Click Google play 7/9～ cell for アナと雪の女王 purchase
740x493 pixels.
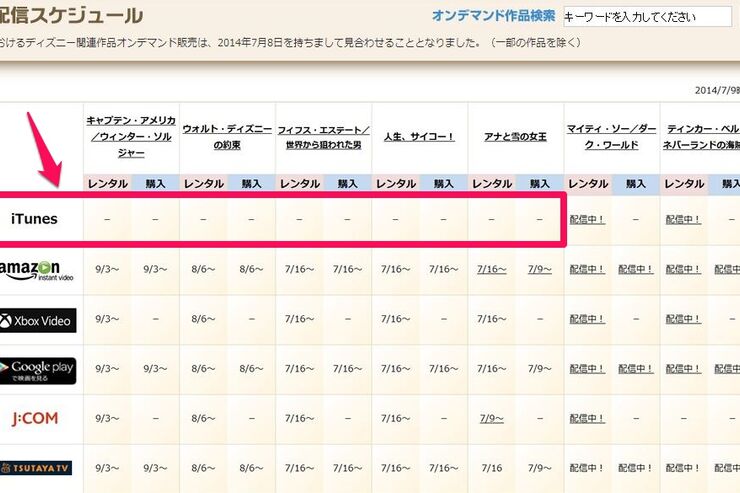(x=539, y=369)
